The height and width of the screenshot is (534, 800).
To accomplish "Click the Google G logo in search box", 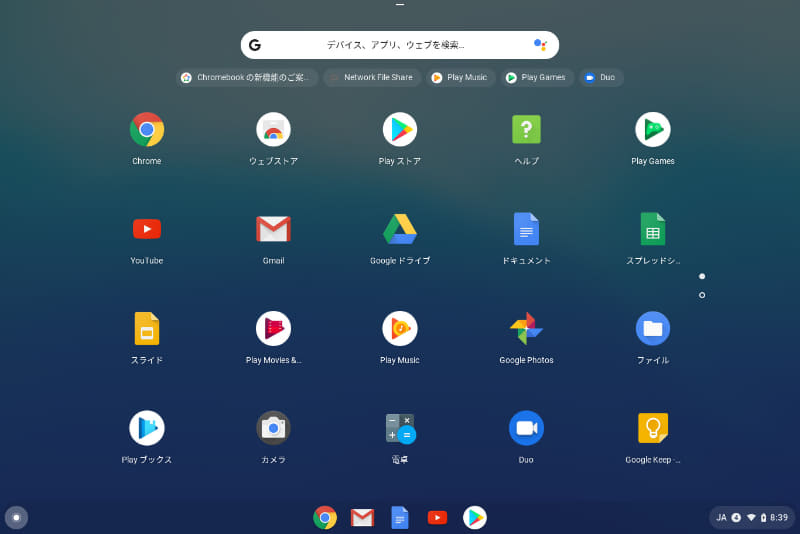I will [255, 45].
